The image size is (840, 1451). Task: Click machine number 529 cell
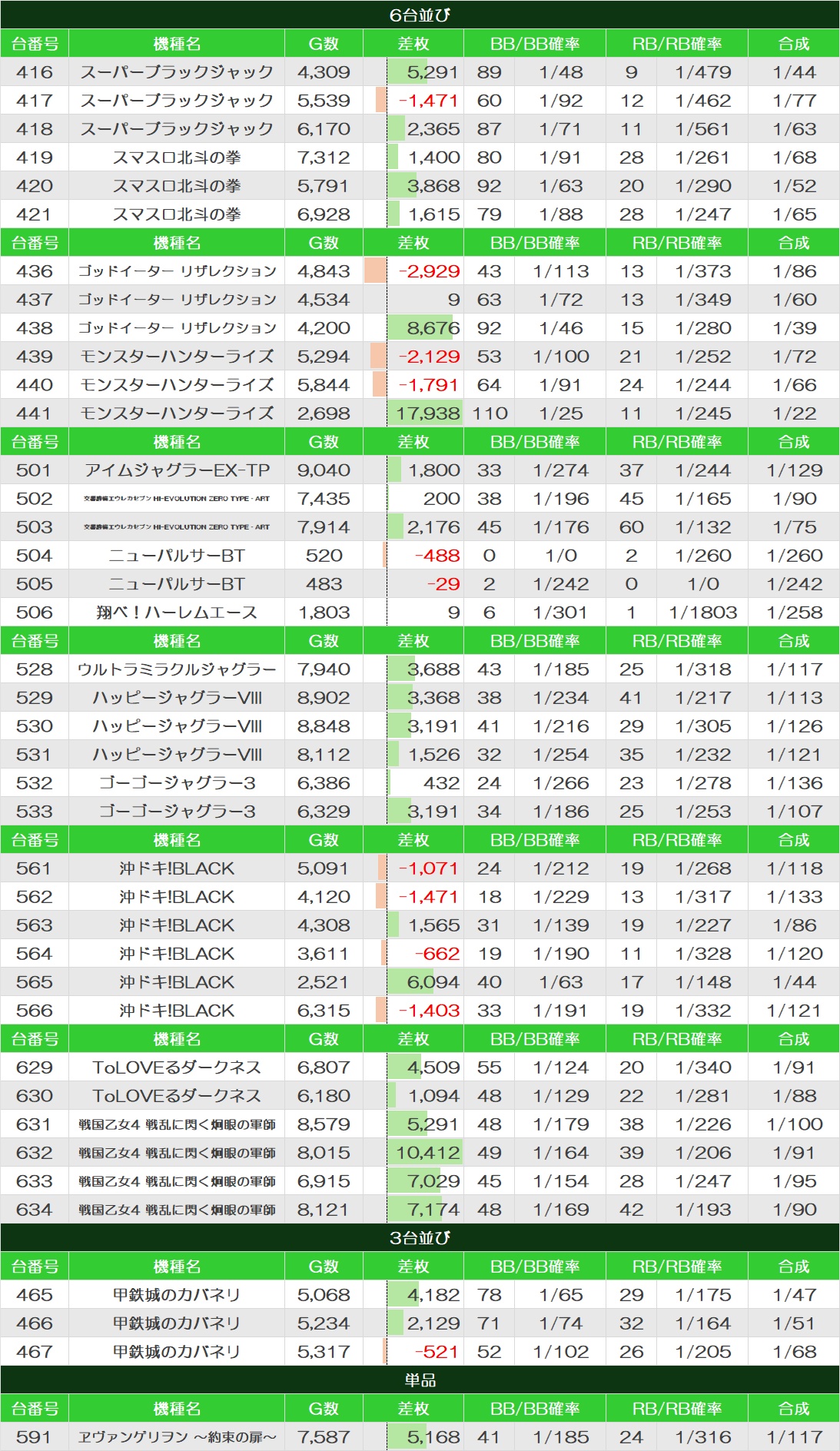click(35, 698)
